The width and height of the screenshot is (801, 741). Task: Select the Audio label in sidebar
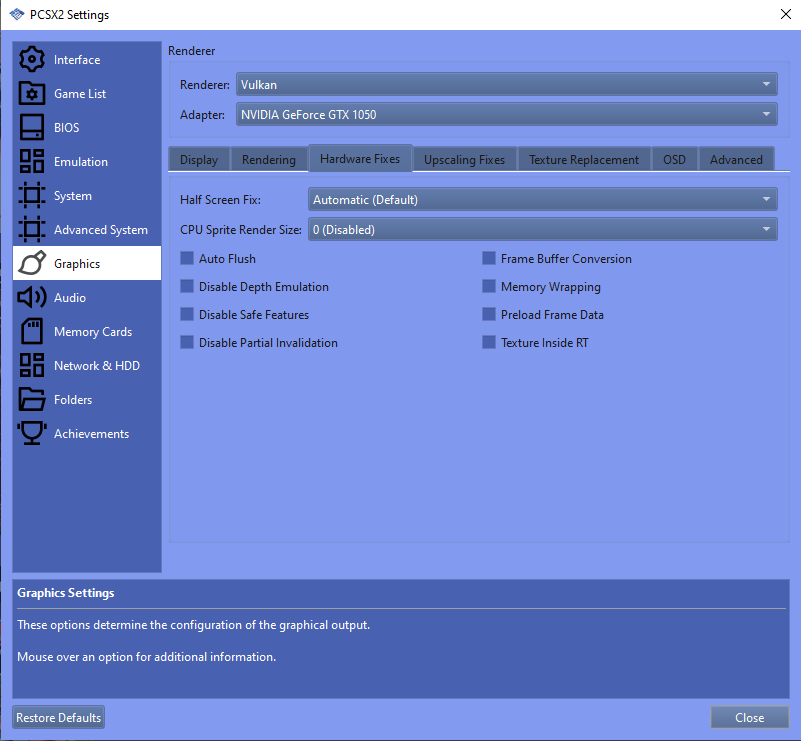click(x=70, y=298)
